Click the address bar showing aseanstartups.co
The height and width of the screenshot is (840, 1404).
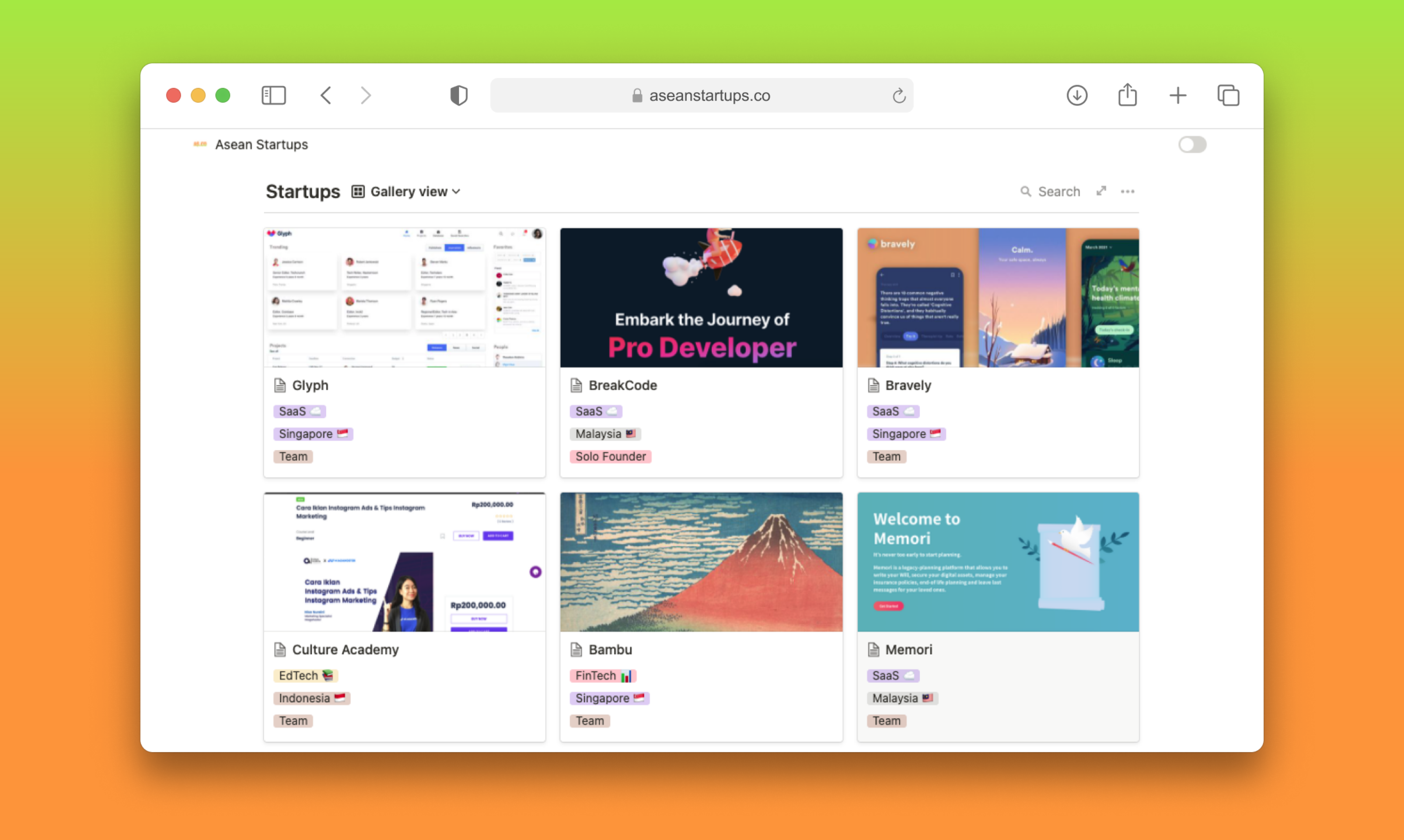(x=701, y=95)
